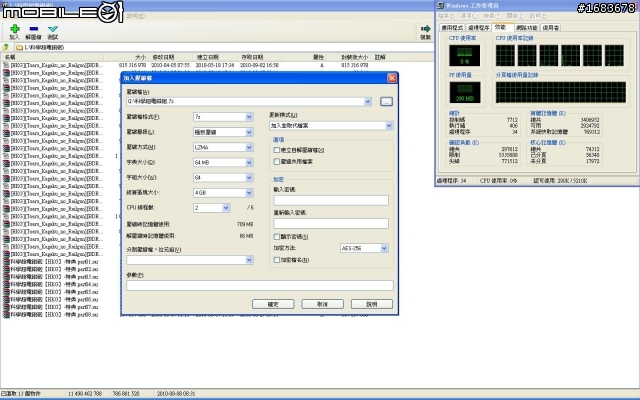Open the compression method LZMA dropdown
The image size is (640, 400).
tap(249, 147)
